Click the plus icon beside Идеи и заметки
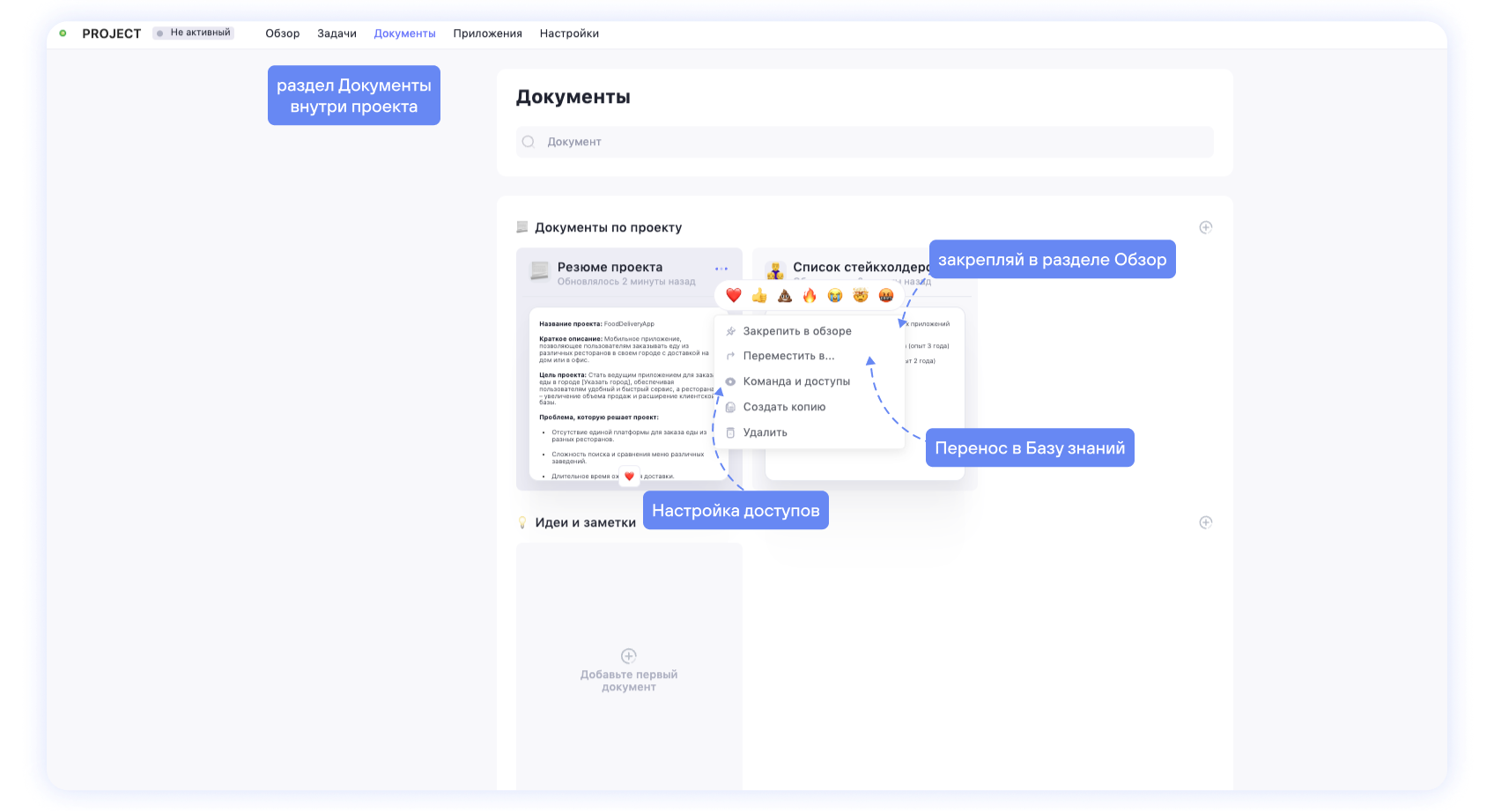 point(1206,522)
